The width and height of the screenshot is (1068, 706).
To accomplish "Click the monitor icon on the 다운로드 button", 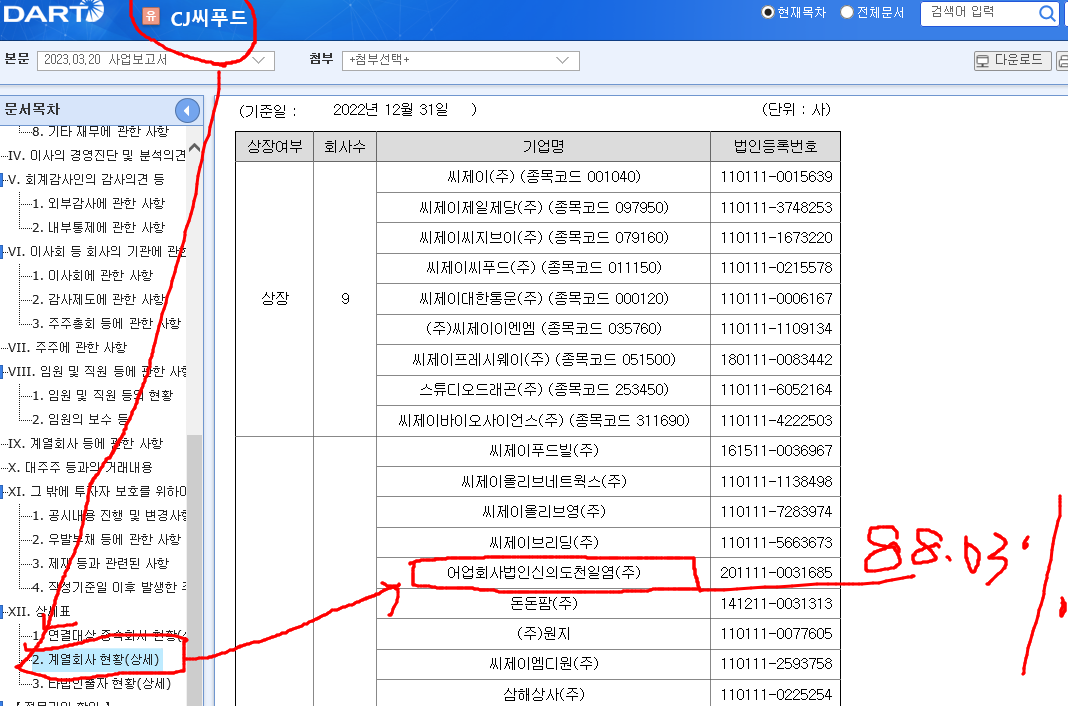I will click(983, 60).
